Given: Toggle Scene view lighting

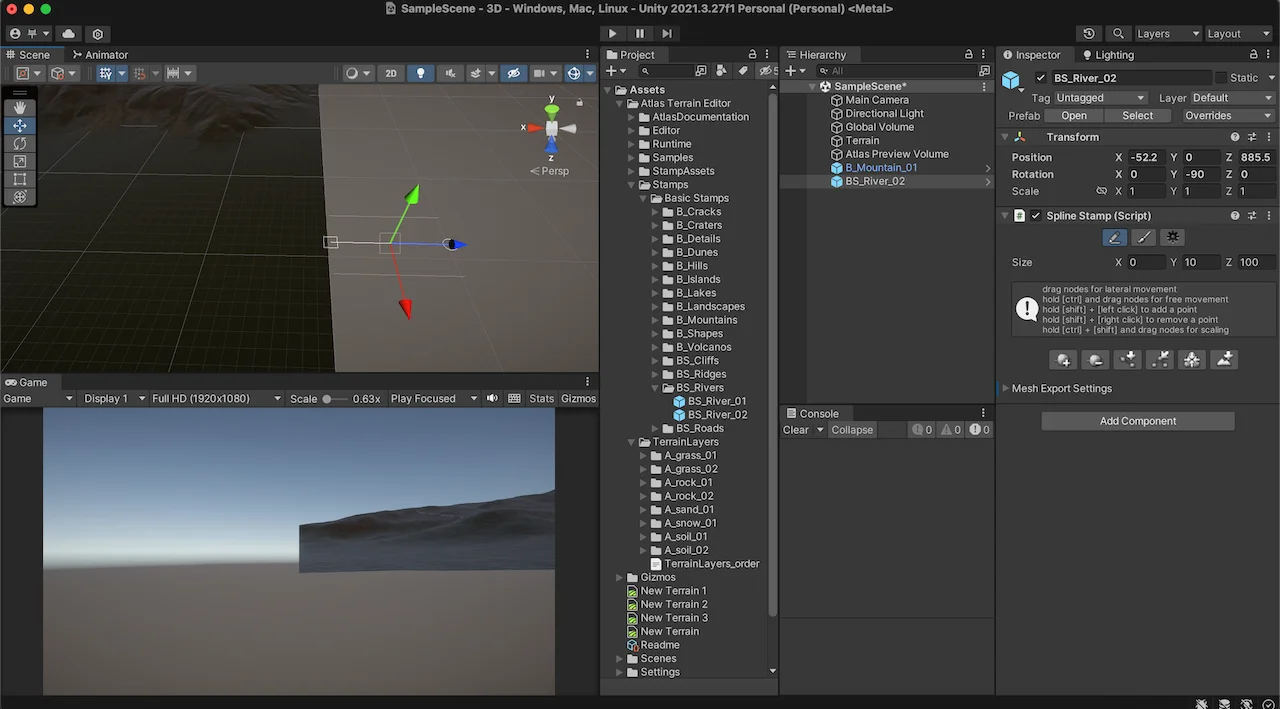Looking at the screenshot, I should point(420,73).
